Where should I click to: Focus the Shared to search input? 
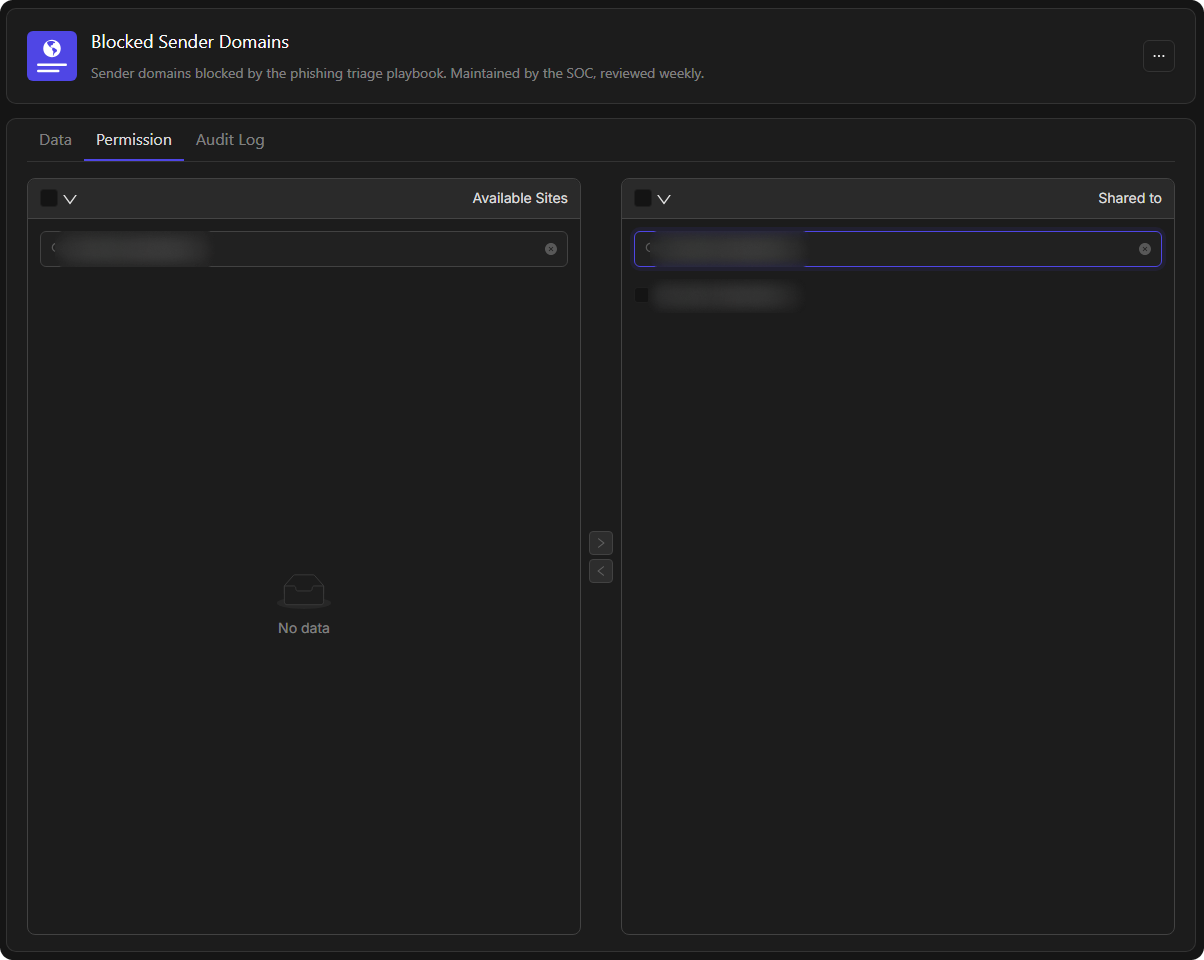pos(898,249)
